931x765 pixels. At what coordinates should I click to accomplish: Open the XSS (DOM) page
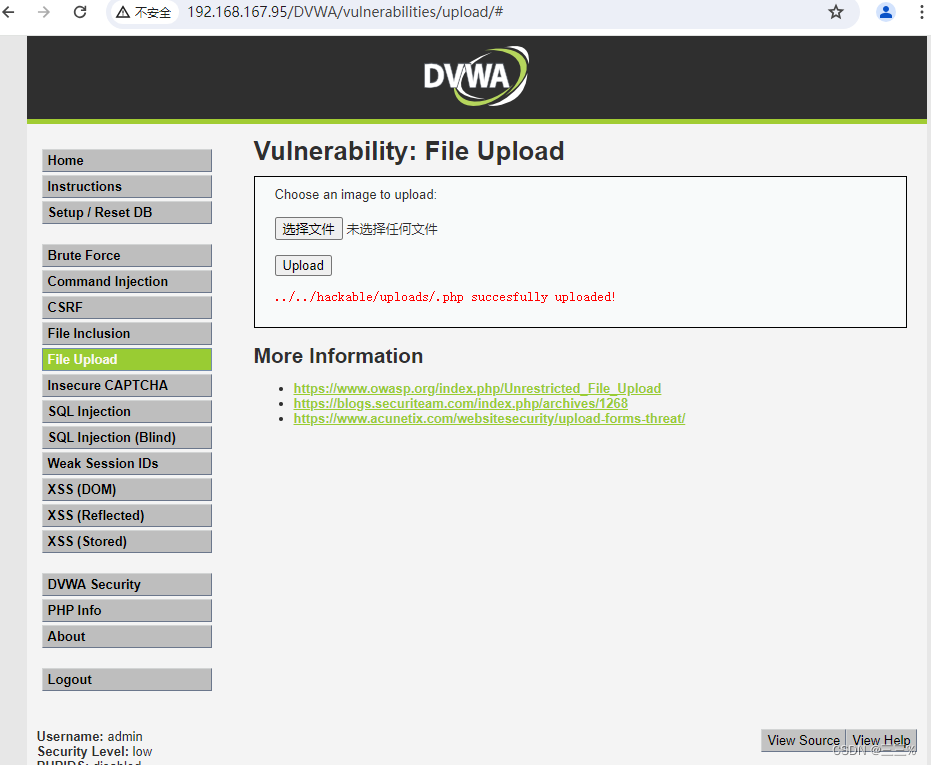click(127, 489)
